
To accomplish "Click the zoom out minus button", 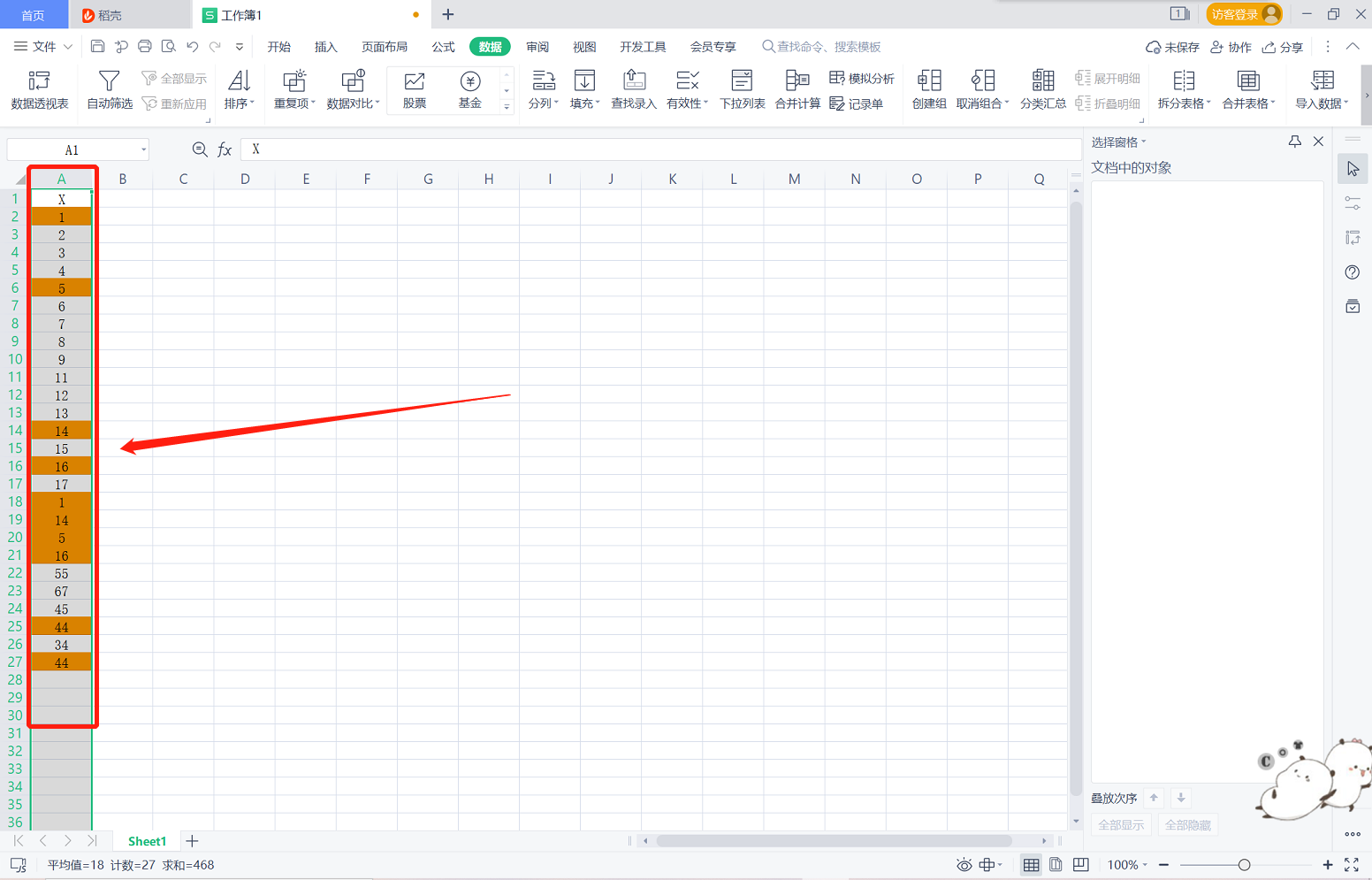I will click(1163, 865).
